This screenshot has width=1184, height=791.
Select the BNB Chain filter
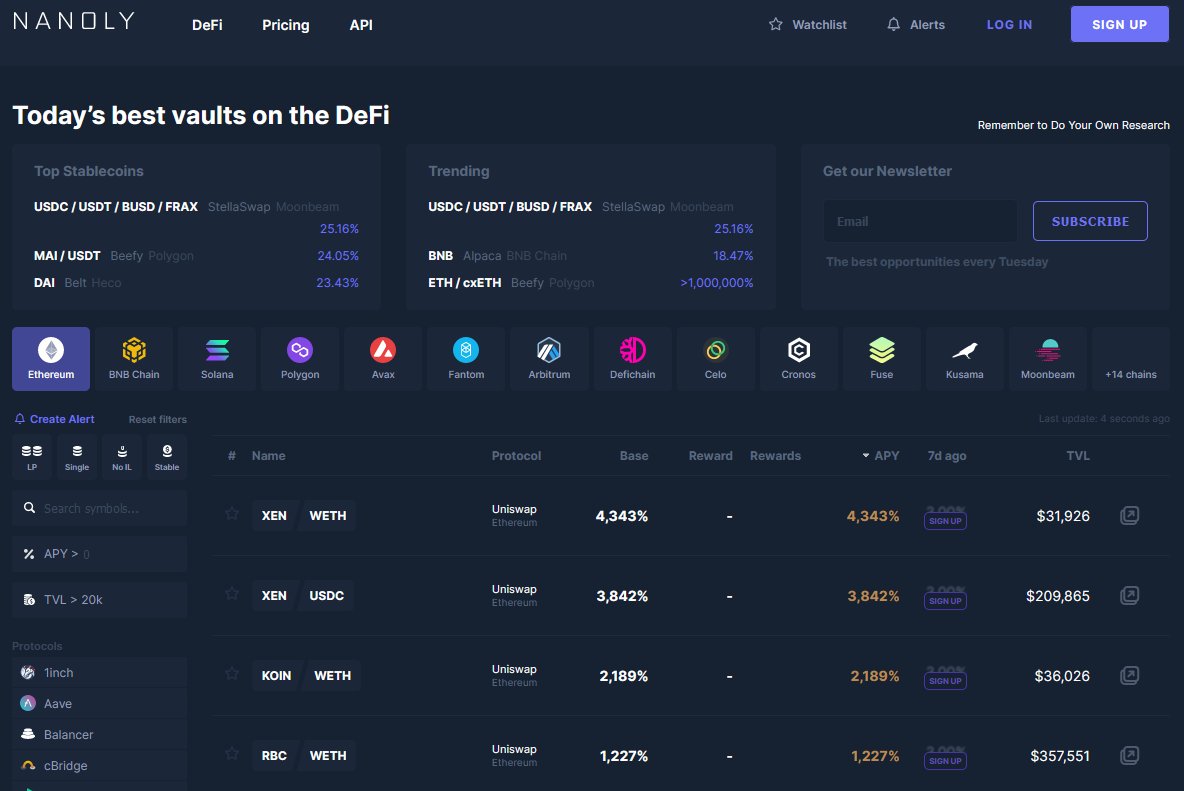[134, 359]
